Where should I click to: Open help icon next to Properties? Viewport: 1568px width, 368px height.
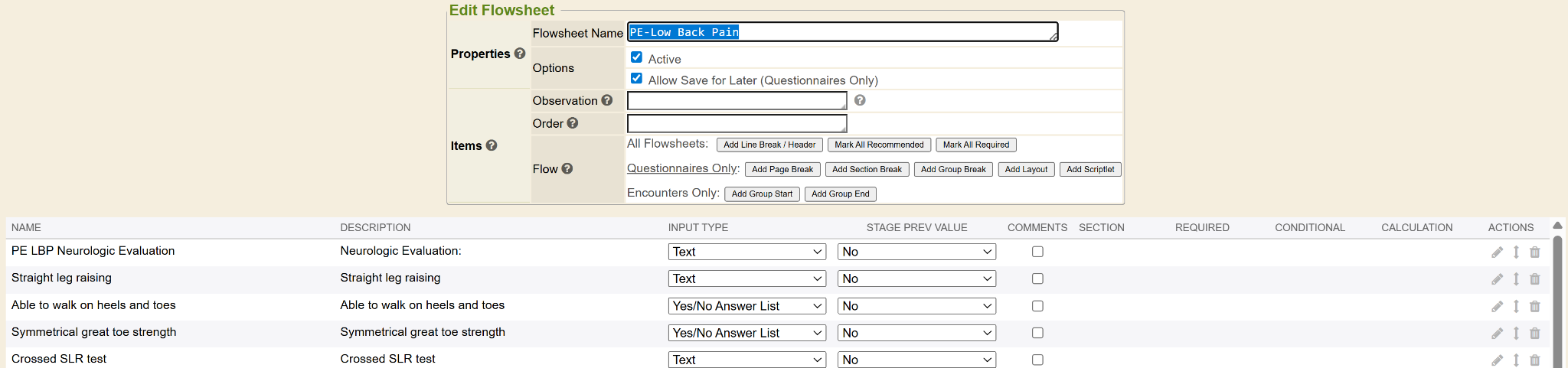point(520,54)
